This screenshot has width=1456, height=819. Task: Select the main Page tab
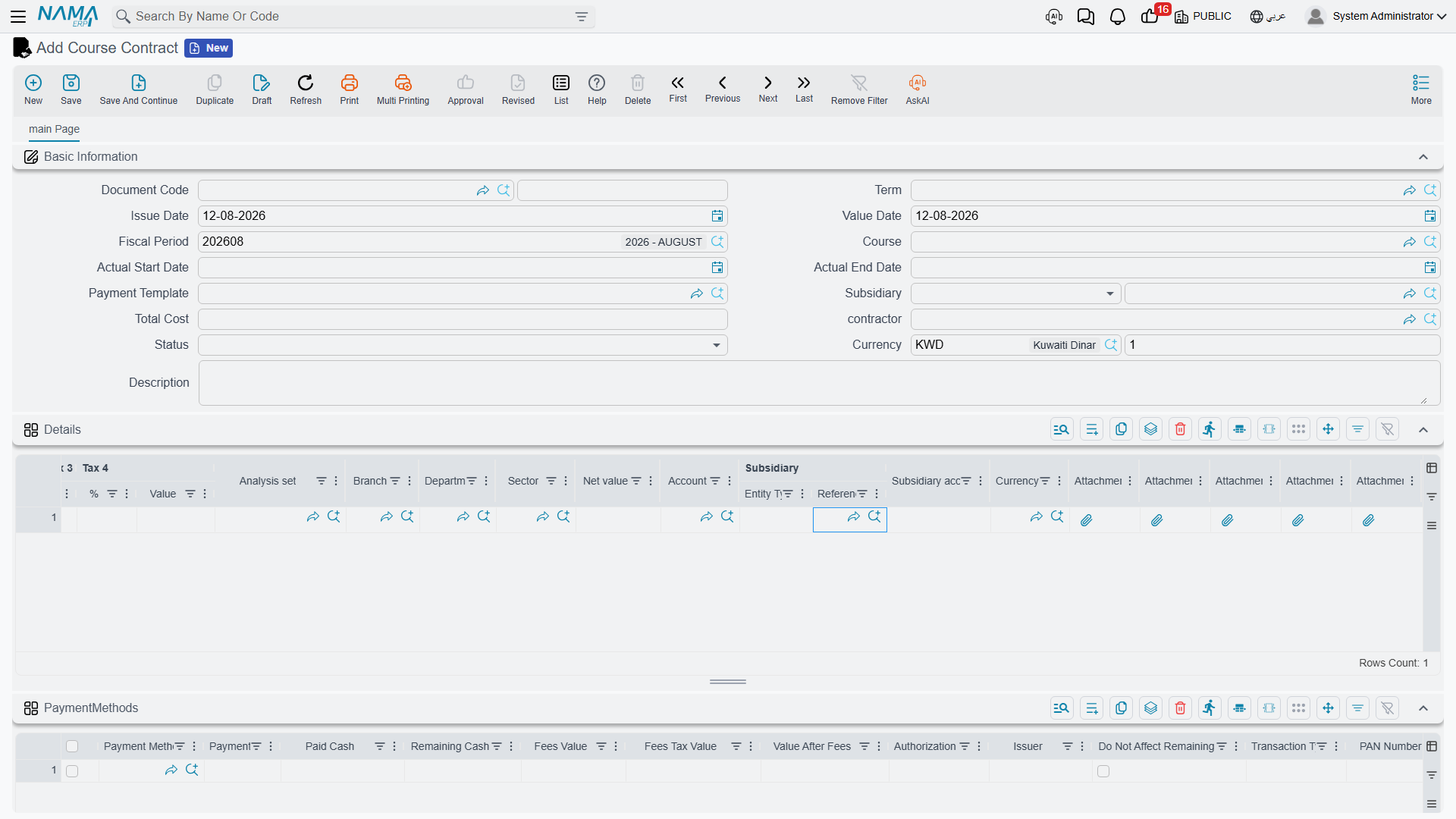54,129
